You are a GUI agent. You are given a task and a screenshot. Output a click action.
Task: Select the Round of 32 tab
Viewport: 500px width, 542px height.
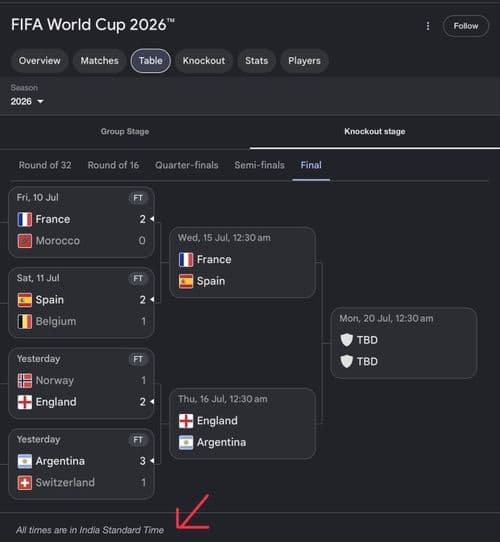click(45, 165)
